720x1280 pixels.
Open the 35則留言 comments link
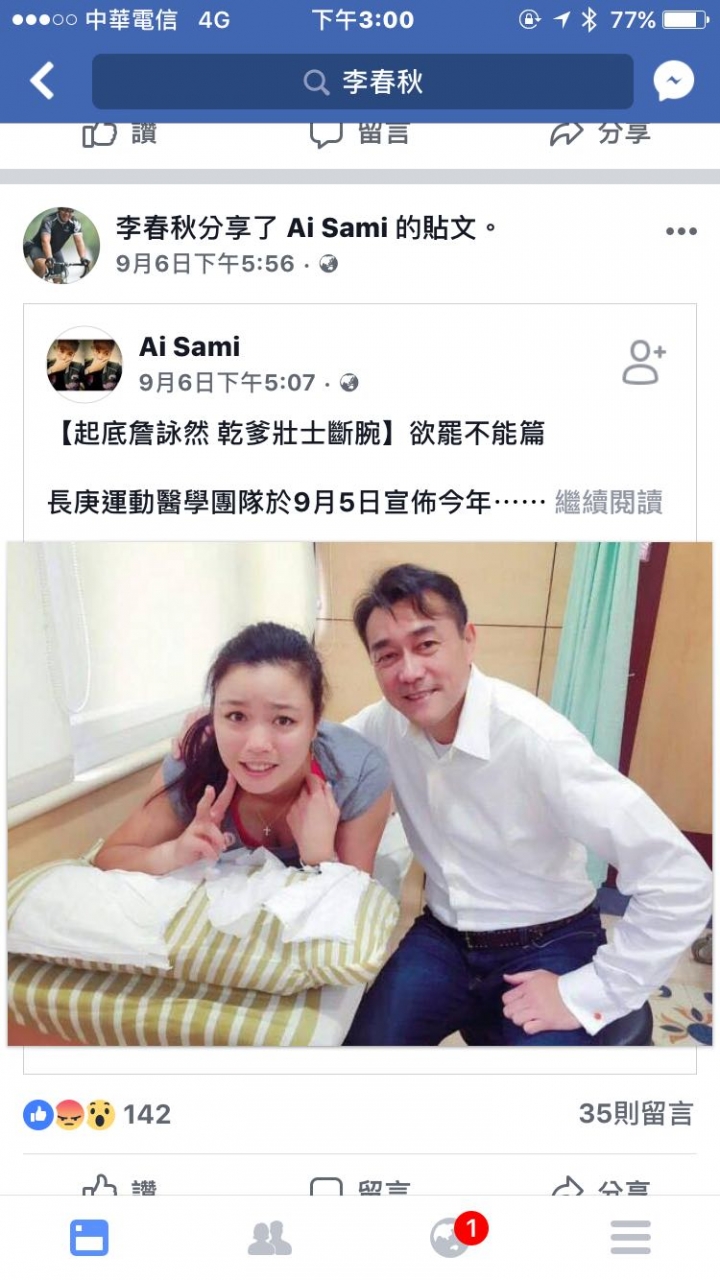[x=636, y=1114]
